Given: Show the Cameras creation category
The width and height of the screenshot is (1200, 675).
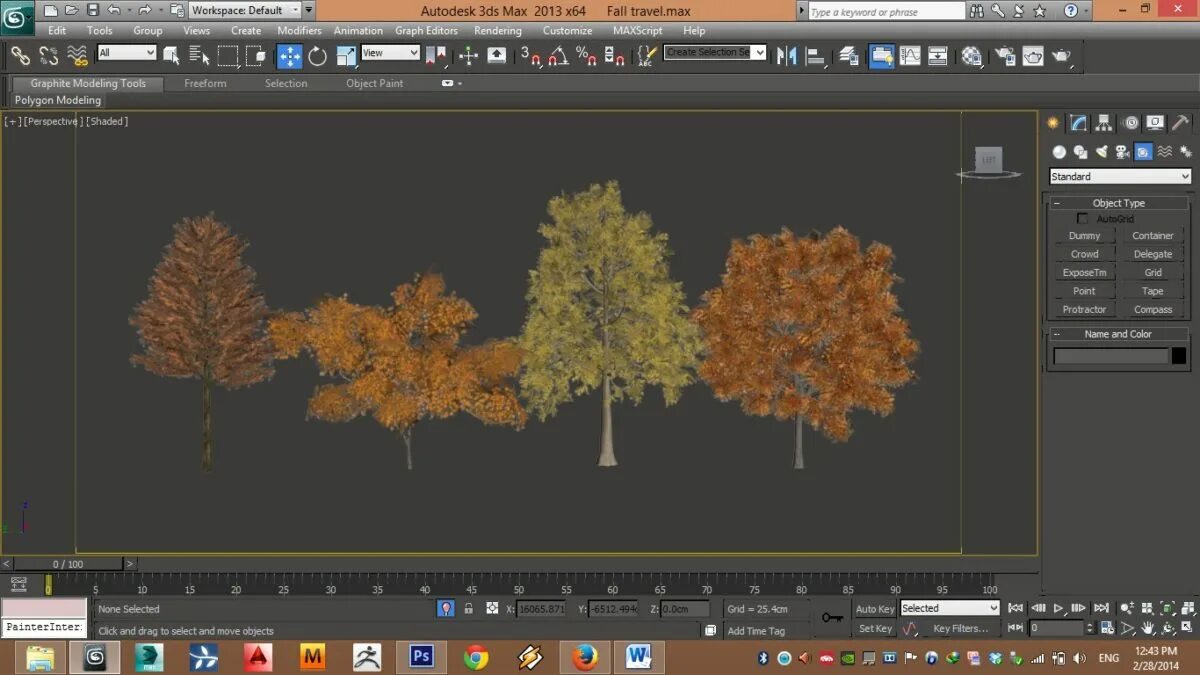Looking at the screenshot, I should [x=1122, y=152].
